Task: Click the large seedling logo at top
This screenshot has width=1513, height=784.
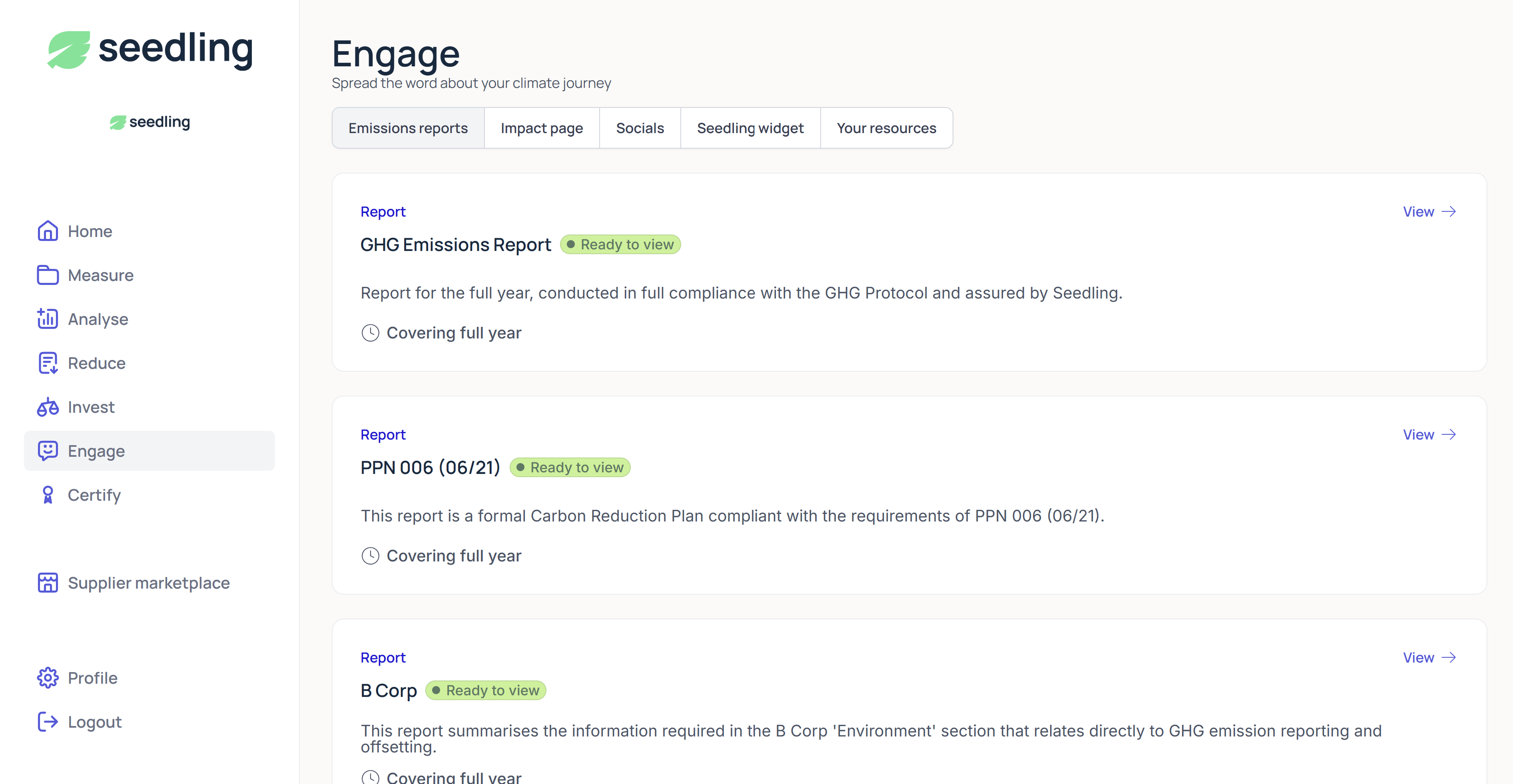Action: click(150, 49)
